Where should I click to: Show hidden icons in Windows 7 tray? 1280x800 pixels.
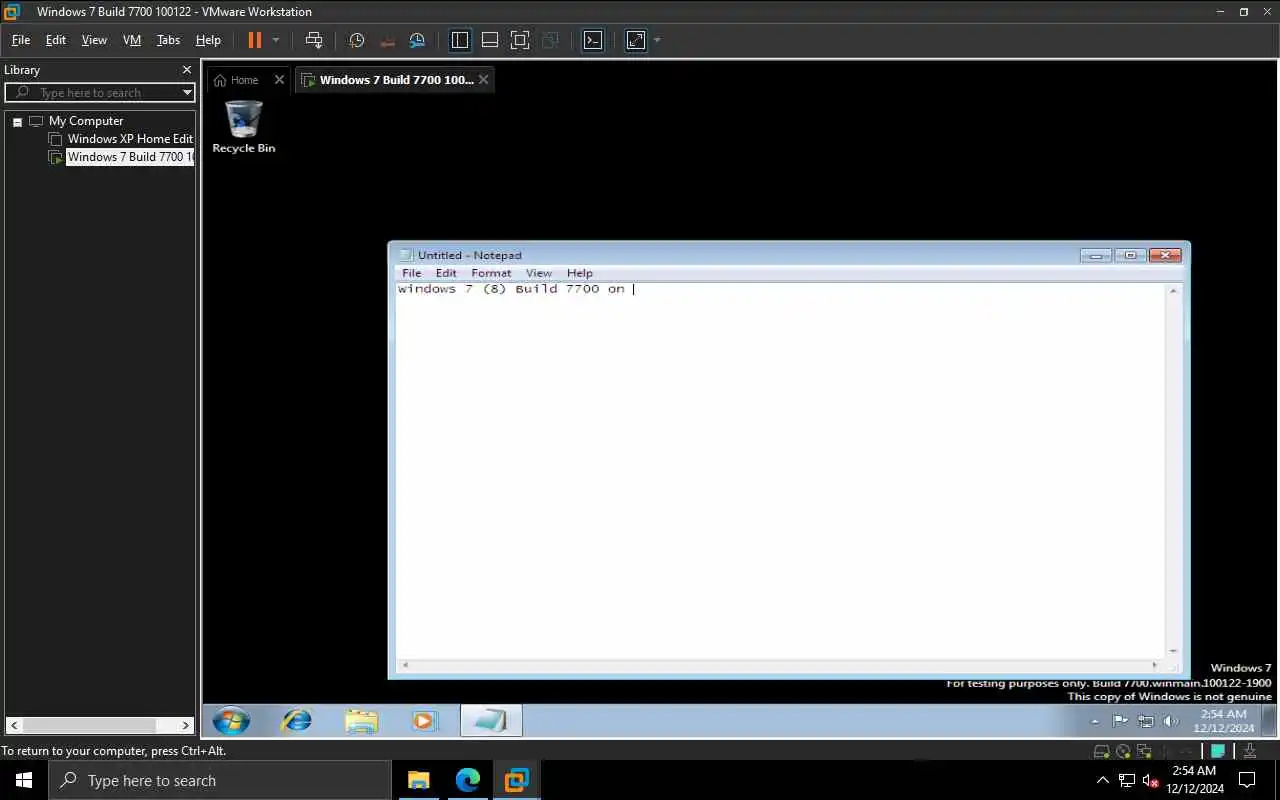(1095, 721)
